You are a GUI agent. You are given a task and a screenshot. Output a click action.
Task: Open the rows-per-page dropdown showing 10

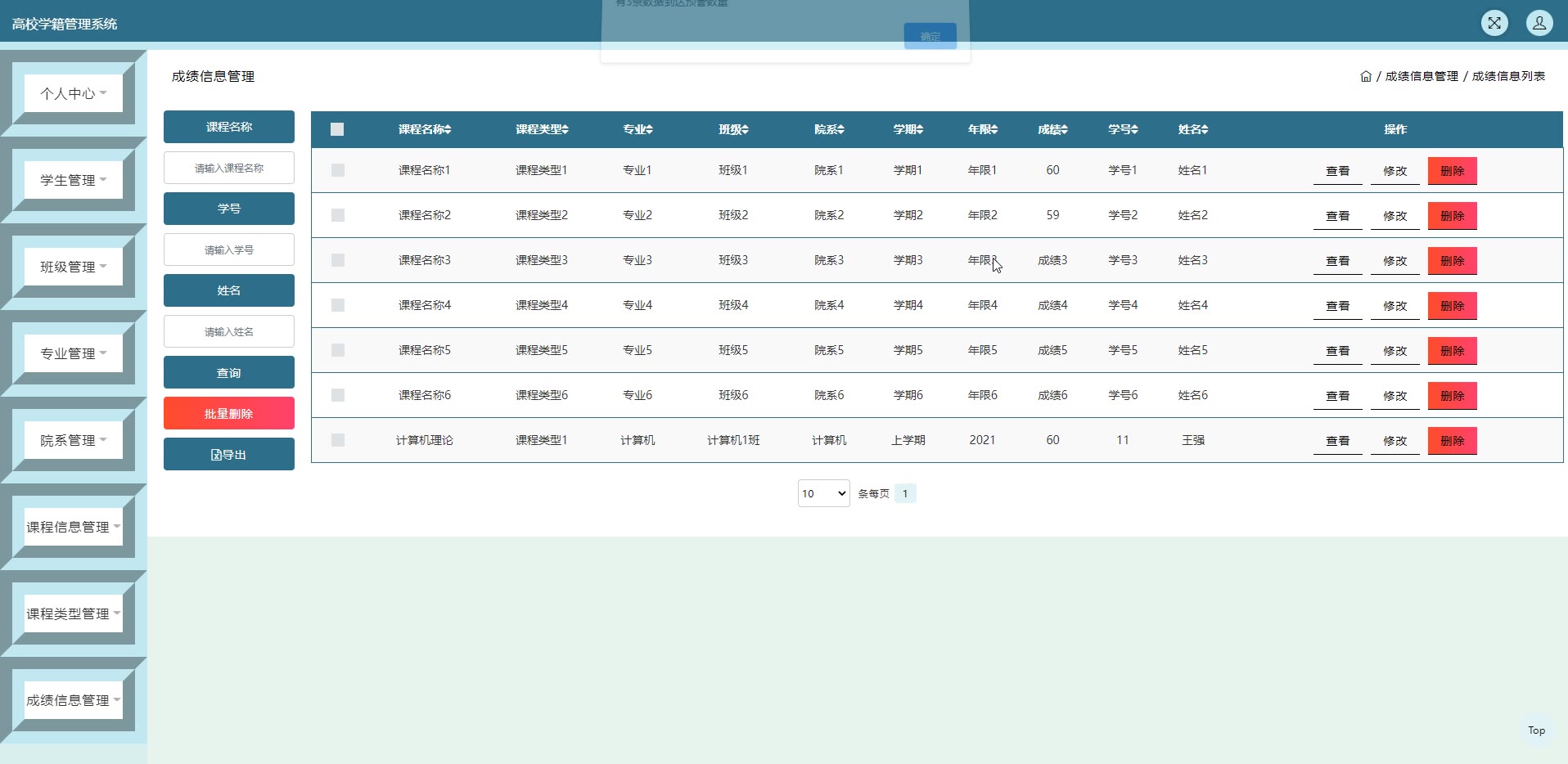click(x=823, y=493)
